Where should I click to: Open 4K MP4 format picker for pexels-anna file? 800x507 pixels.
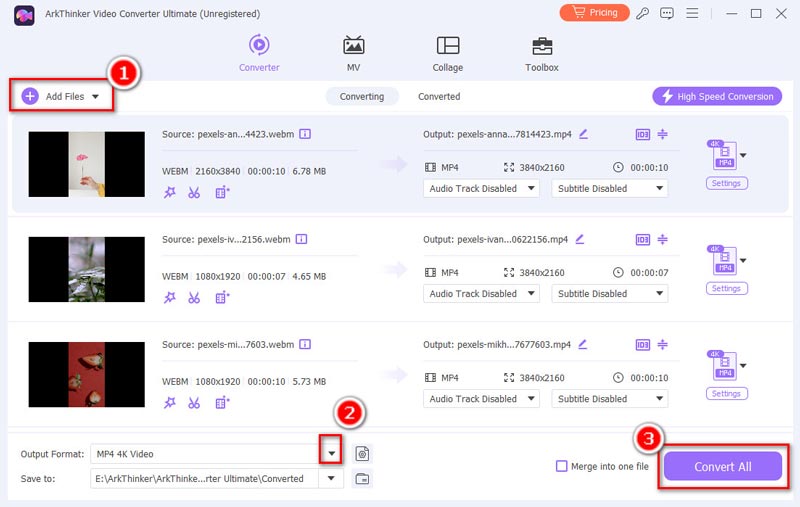tap(727, 155)
